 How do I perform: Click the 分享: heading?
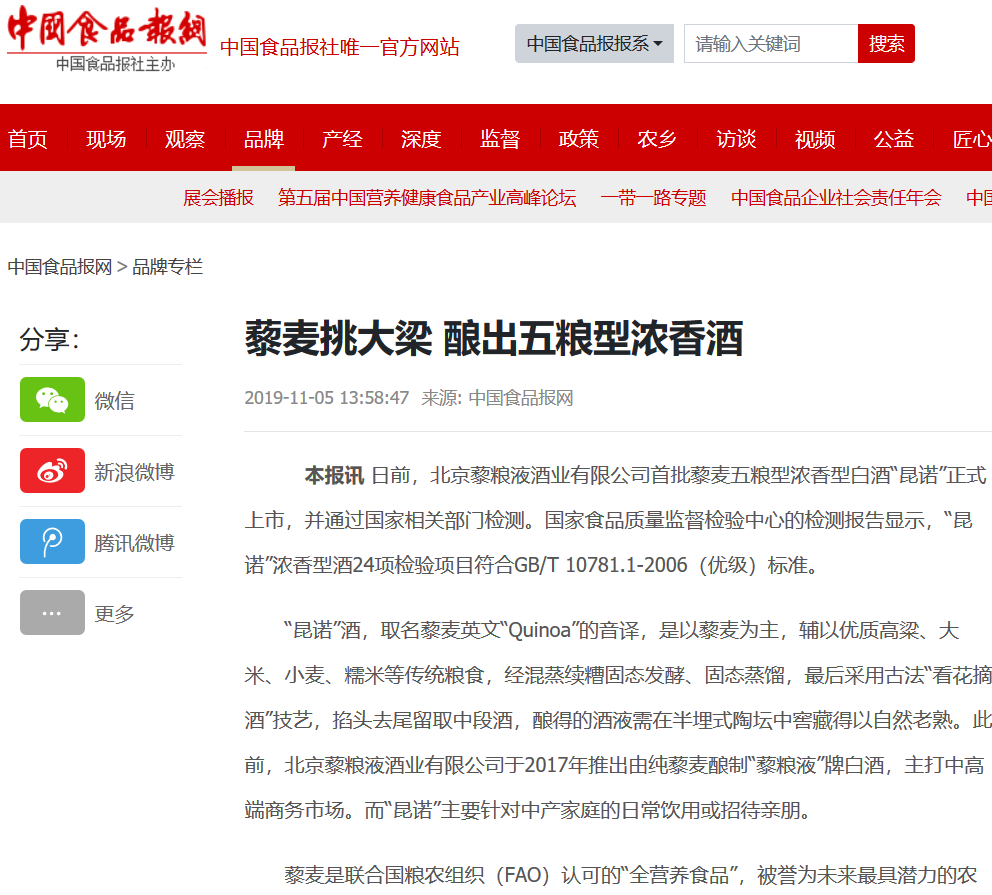click(x=49, y=339)
